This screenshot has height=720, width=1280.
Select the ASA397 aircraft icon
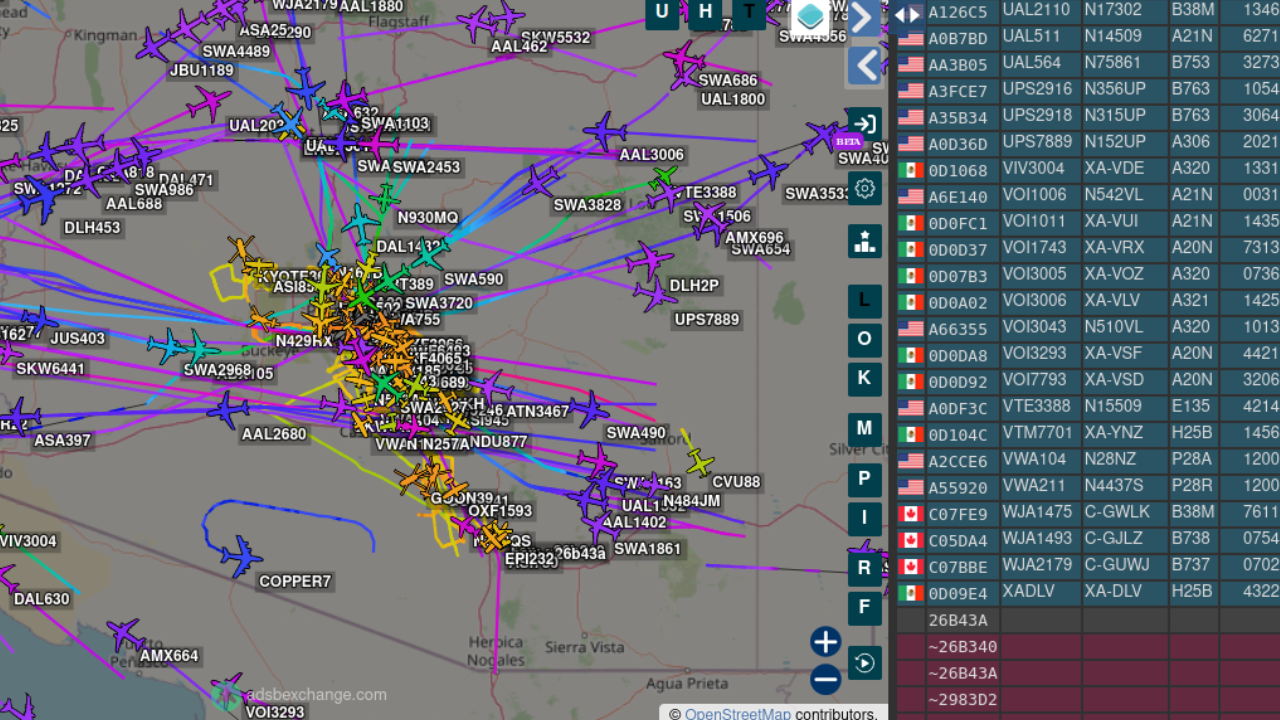pos(20,416)
